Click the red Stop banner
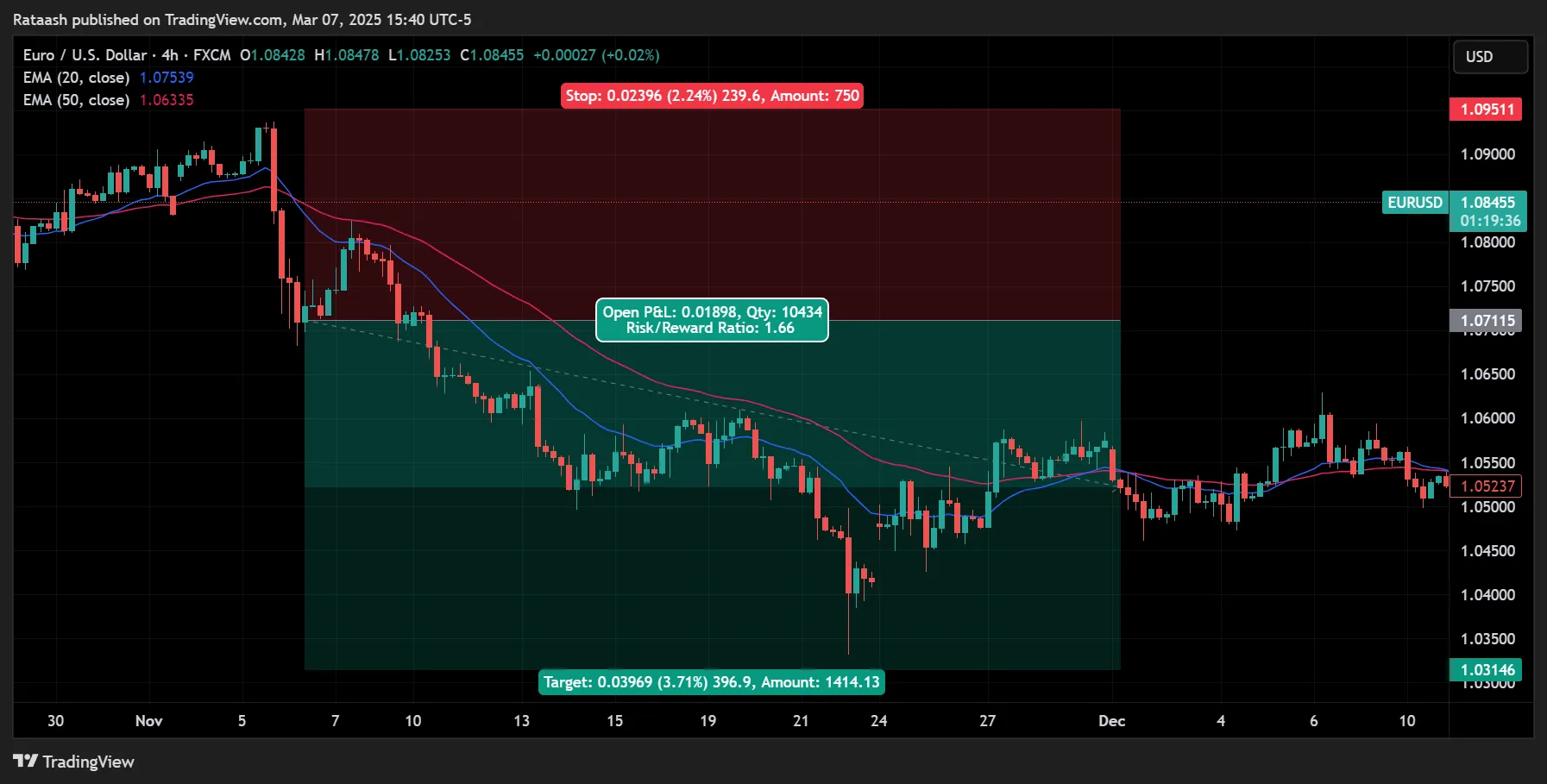Viewport: 1547px width, 784px height. point(711,96)
